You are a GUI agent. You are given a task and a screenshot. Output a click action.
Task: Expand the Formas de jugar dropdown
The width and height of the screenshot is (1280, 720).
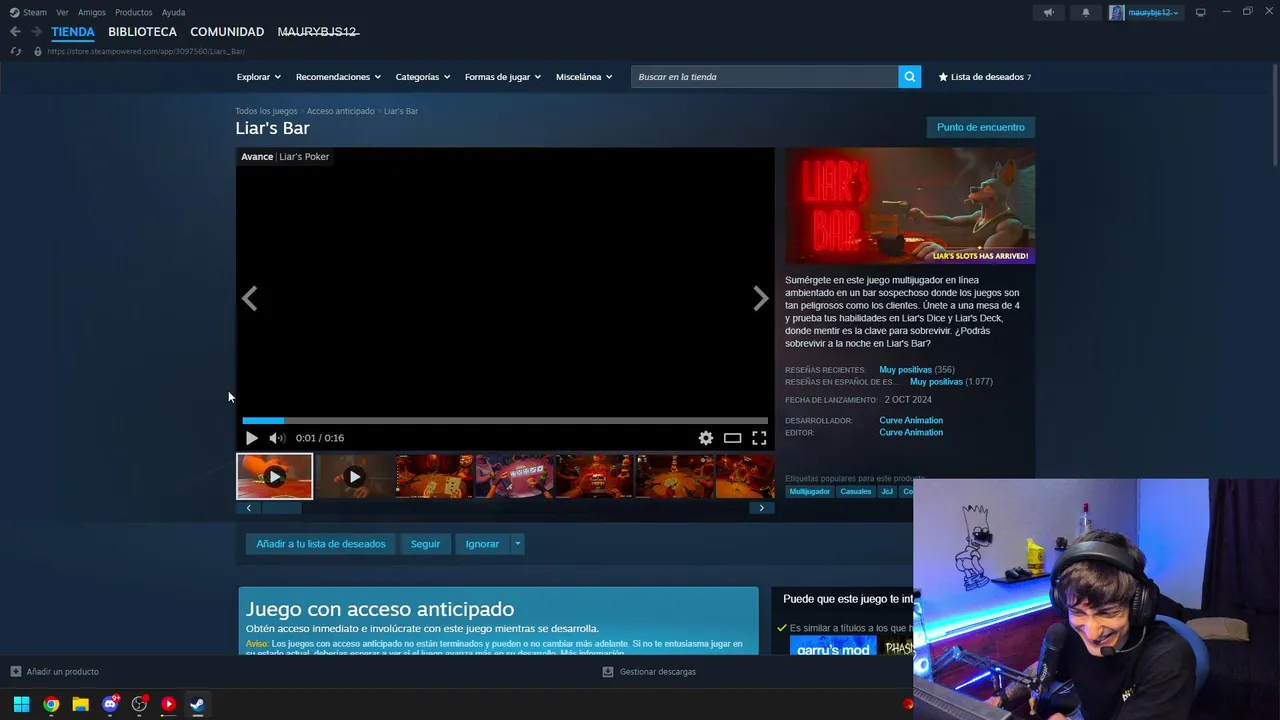(503, 77)
